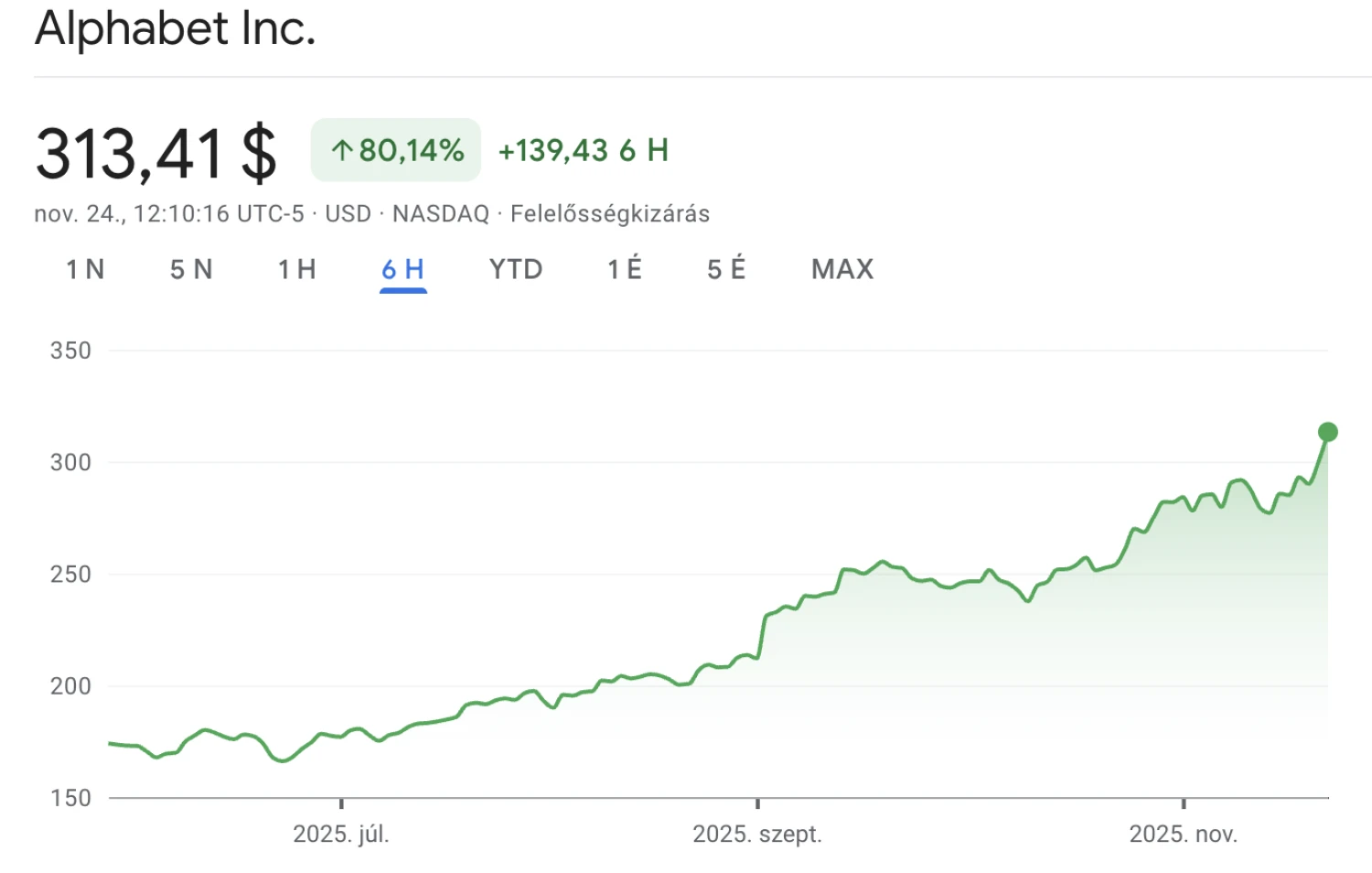This screenshot has width=1372, height=873.
Task: Show the YTD price chart
Action: point(516,269)
